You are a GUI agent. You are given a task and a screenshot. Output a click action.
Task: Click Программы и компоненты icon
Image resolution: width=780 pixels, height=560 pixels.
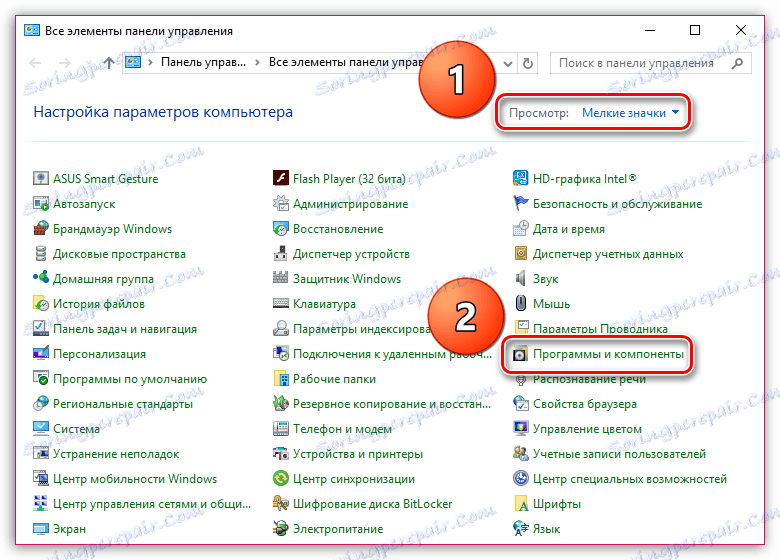520,354
